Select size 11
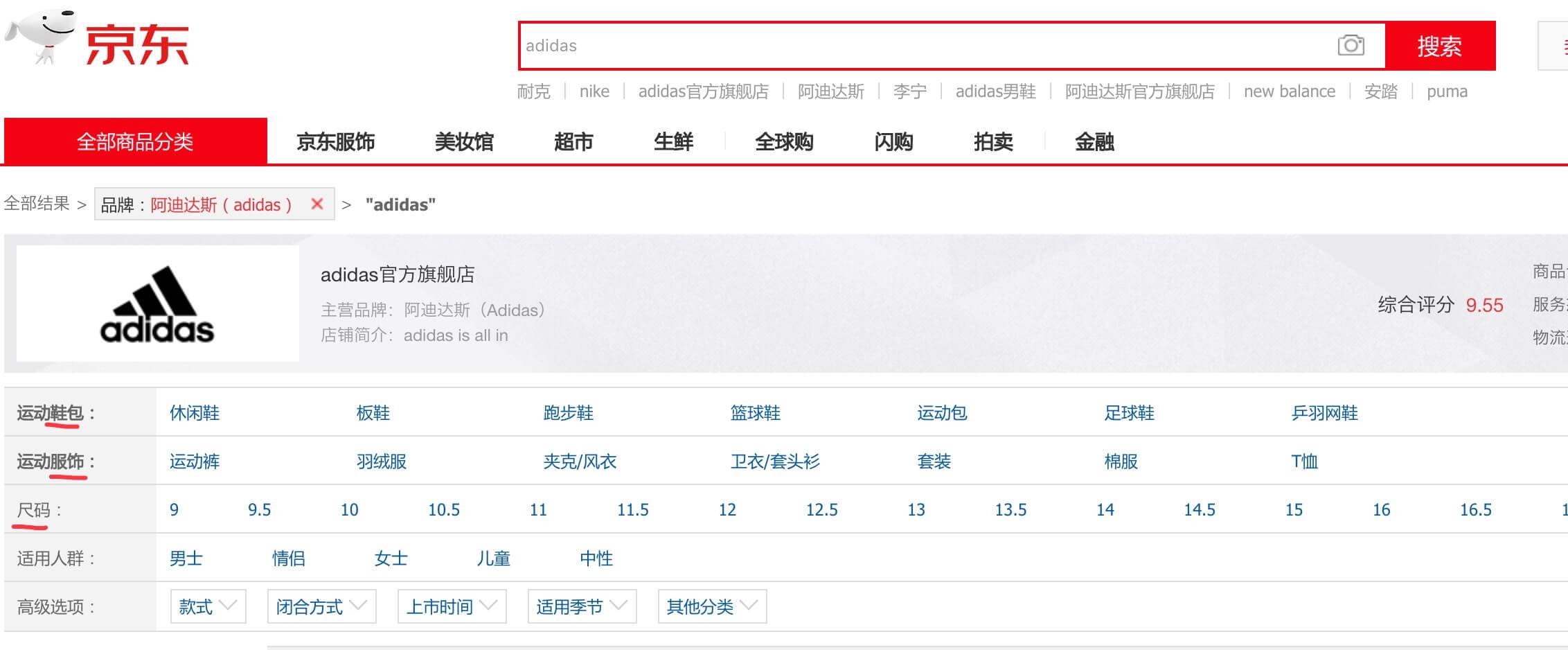 538,510
